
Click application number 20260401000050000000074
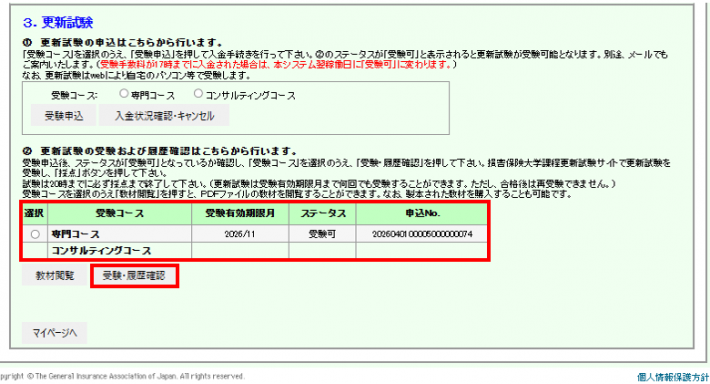422,234
